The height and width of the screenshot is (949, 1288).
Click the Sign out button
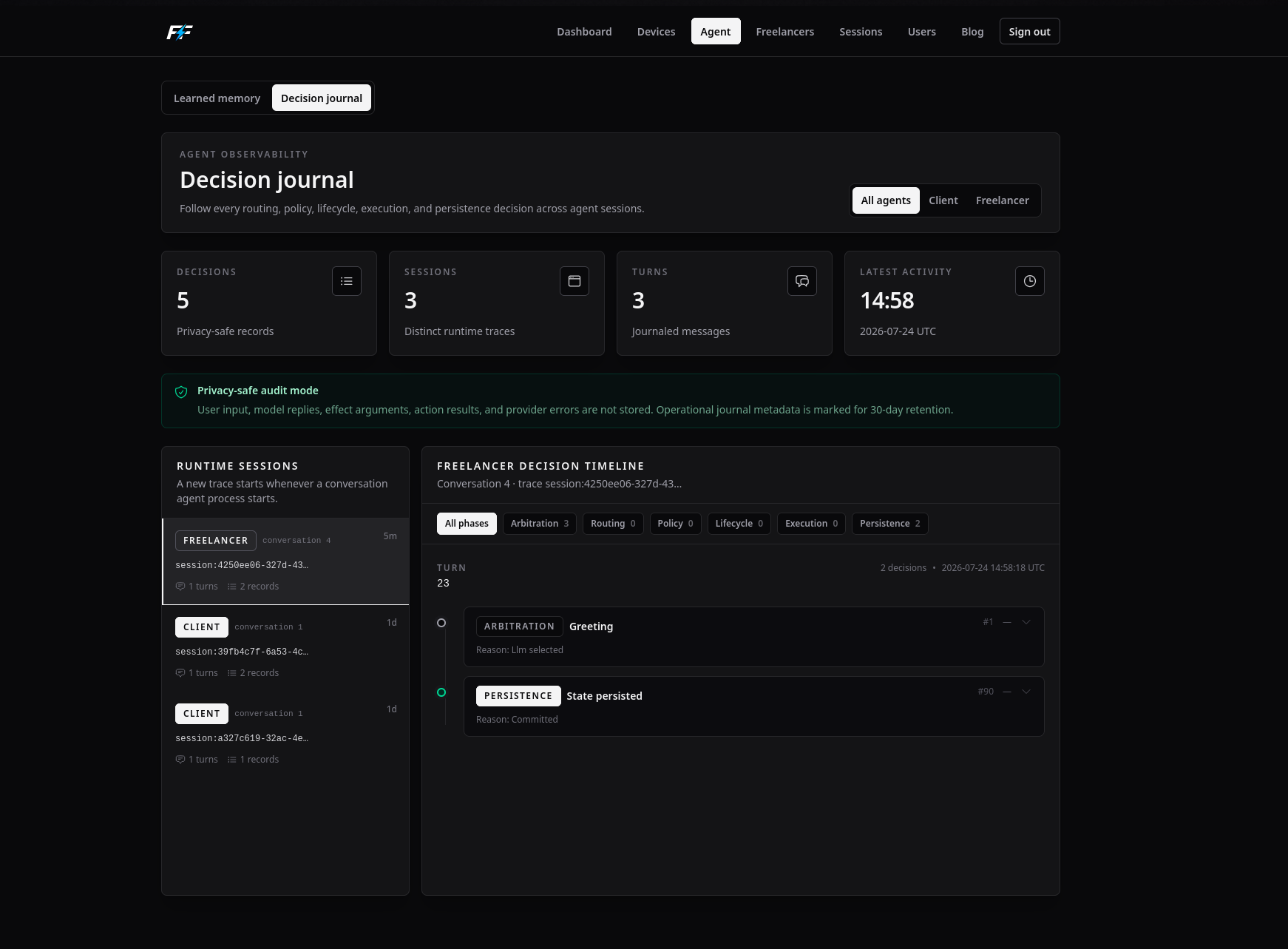pyautogui.click(x=1029, y=32)
